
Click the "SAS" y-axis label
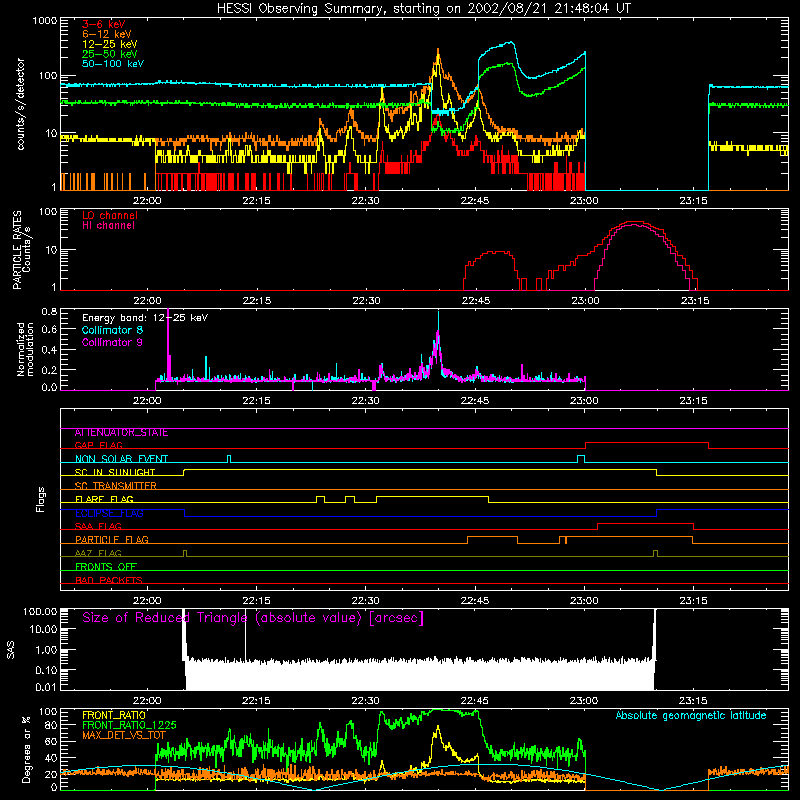[x=11, y=649]
